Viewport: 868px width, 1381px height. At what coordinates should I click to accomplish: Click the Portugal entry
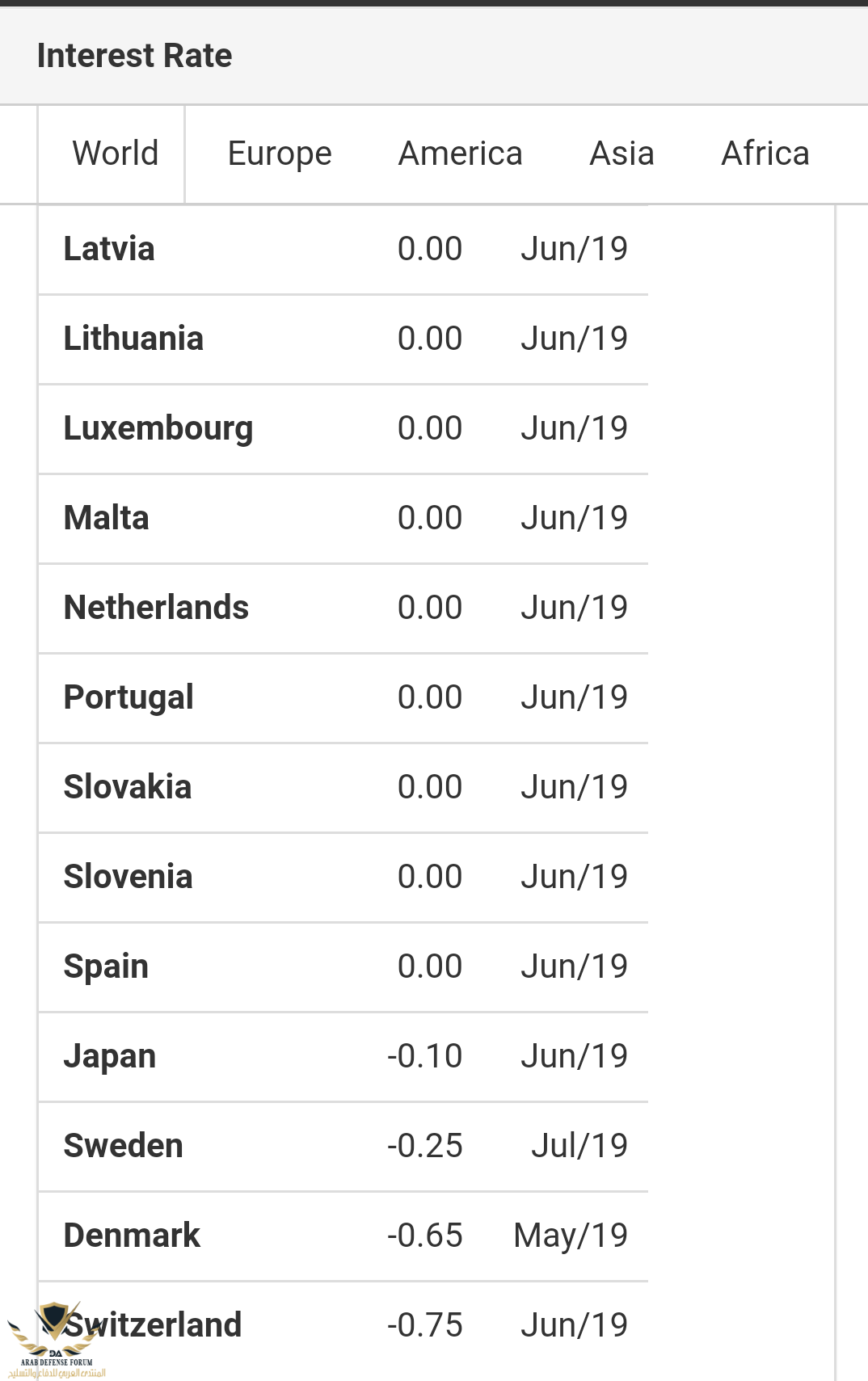point(129,697)
